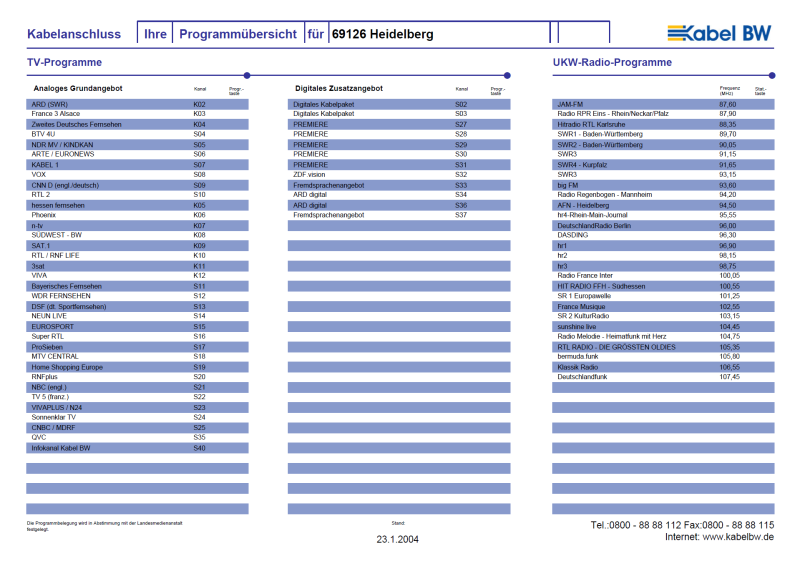This screenshot has width=800, height=566.
Task: Click Fremdsprachenangebot on S33
Action: tap(399, 185)
